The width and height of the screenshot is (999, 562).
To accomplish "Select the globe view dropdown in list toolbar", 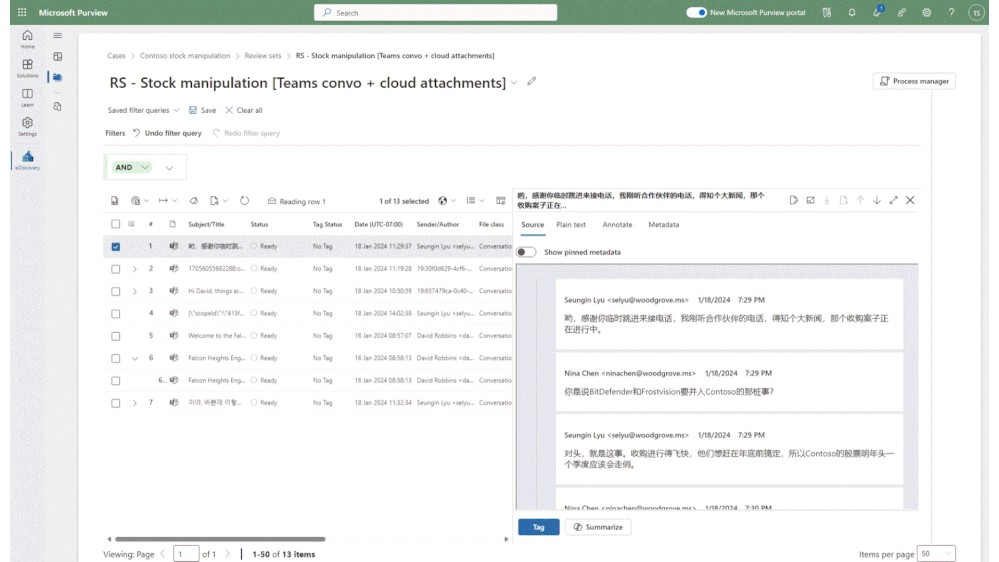I will (x=447, y=201).
